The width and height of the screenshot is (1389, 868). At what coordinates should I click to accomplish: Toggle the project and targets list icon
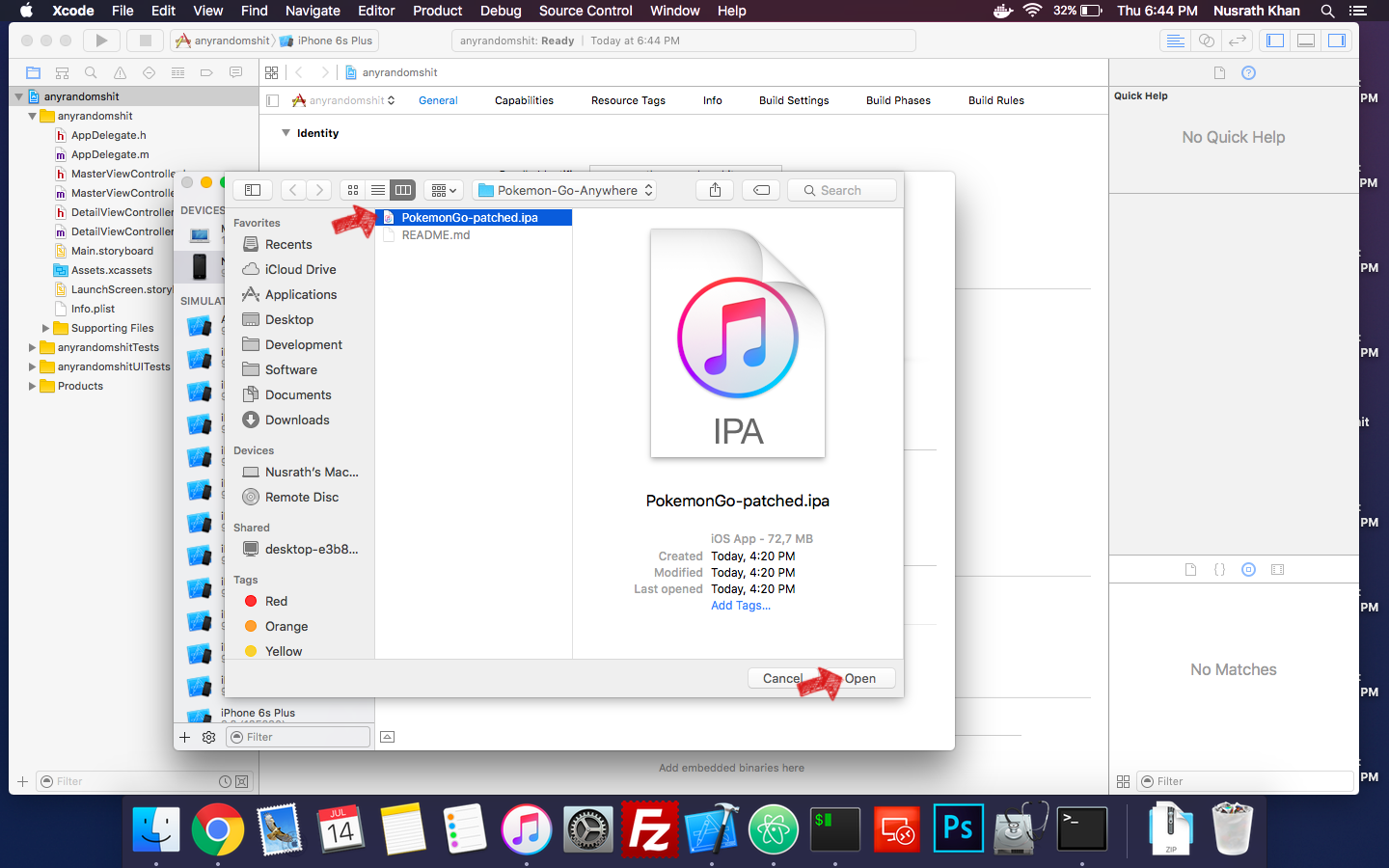[x=272, y=100]
